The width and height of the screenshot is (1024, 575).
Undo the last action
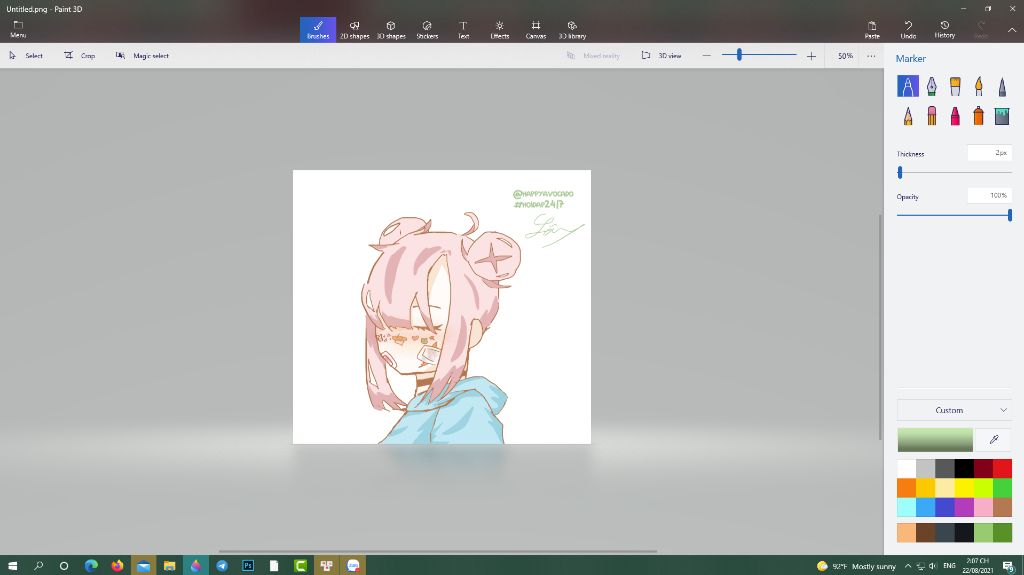[908, 29]
